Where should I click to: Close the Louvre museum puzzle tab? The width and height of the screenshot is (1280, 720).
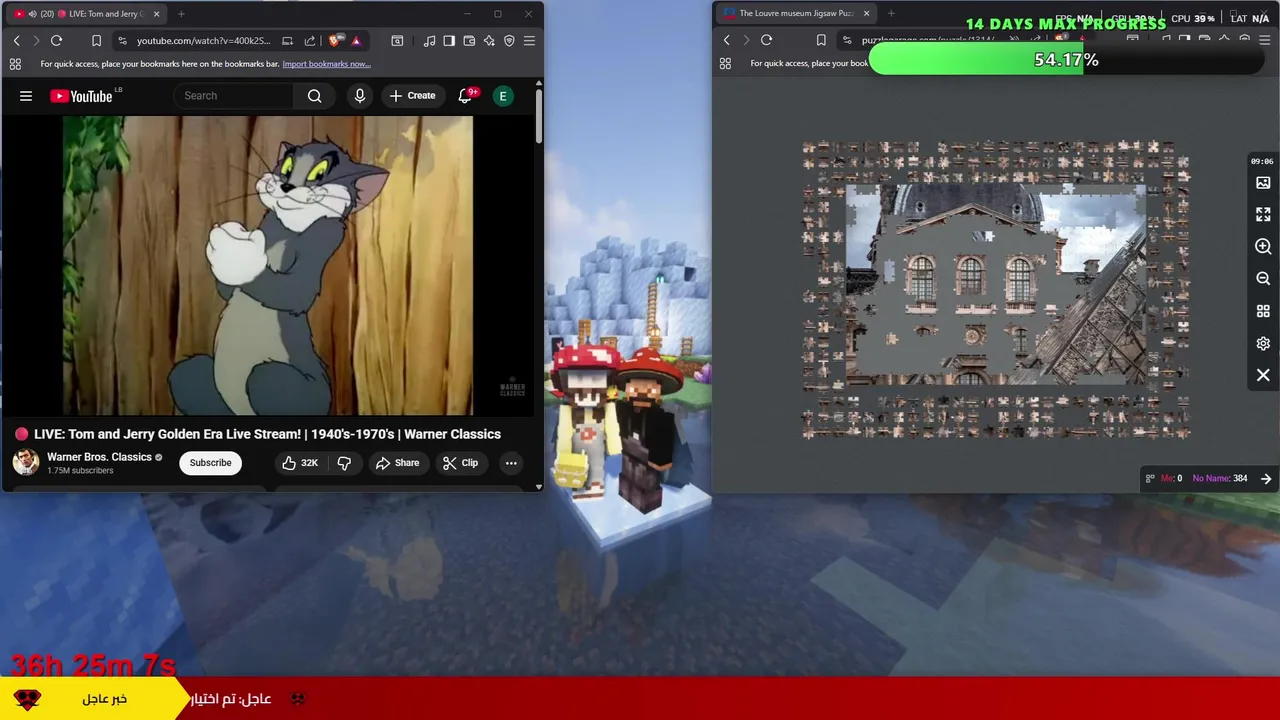coord(866,14)
